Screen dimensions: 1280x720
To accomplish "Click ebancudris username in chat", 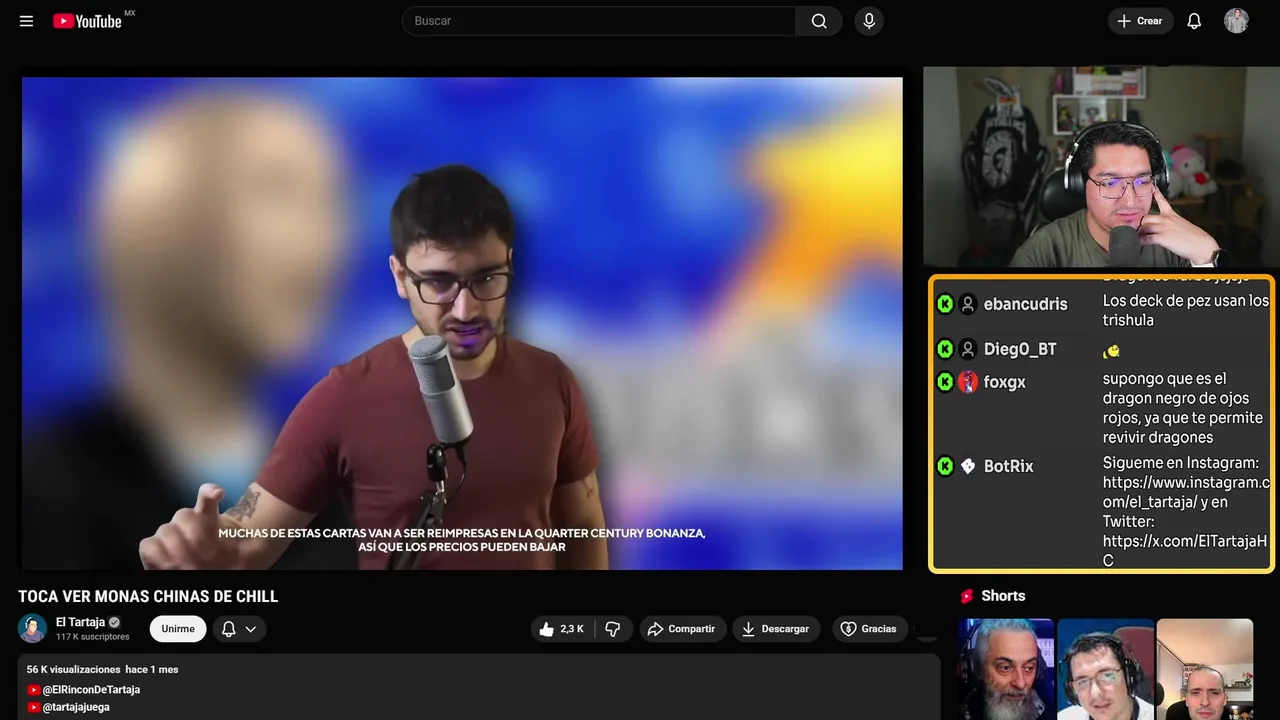I will (x=1026, y=304).
